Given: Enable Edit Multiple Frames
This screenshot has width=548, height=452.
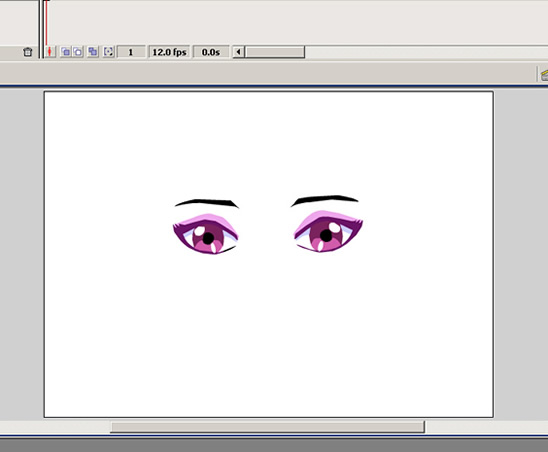Looking at the screenshot, I should 93,52.
